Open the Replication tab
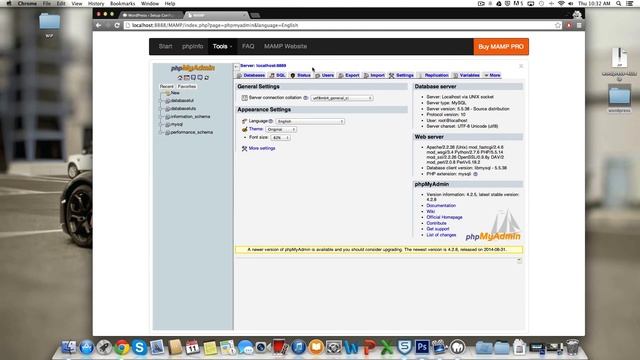This screenshot has width=640, height=360. pos(433,76)
